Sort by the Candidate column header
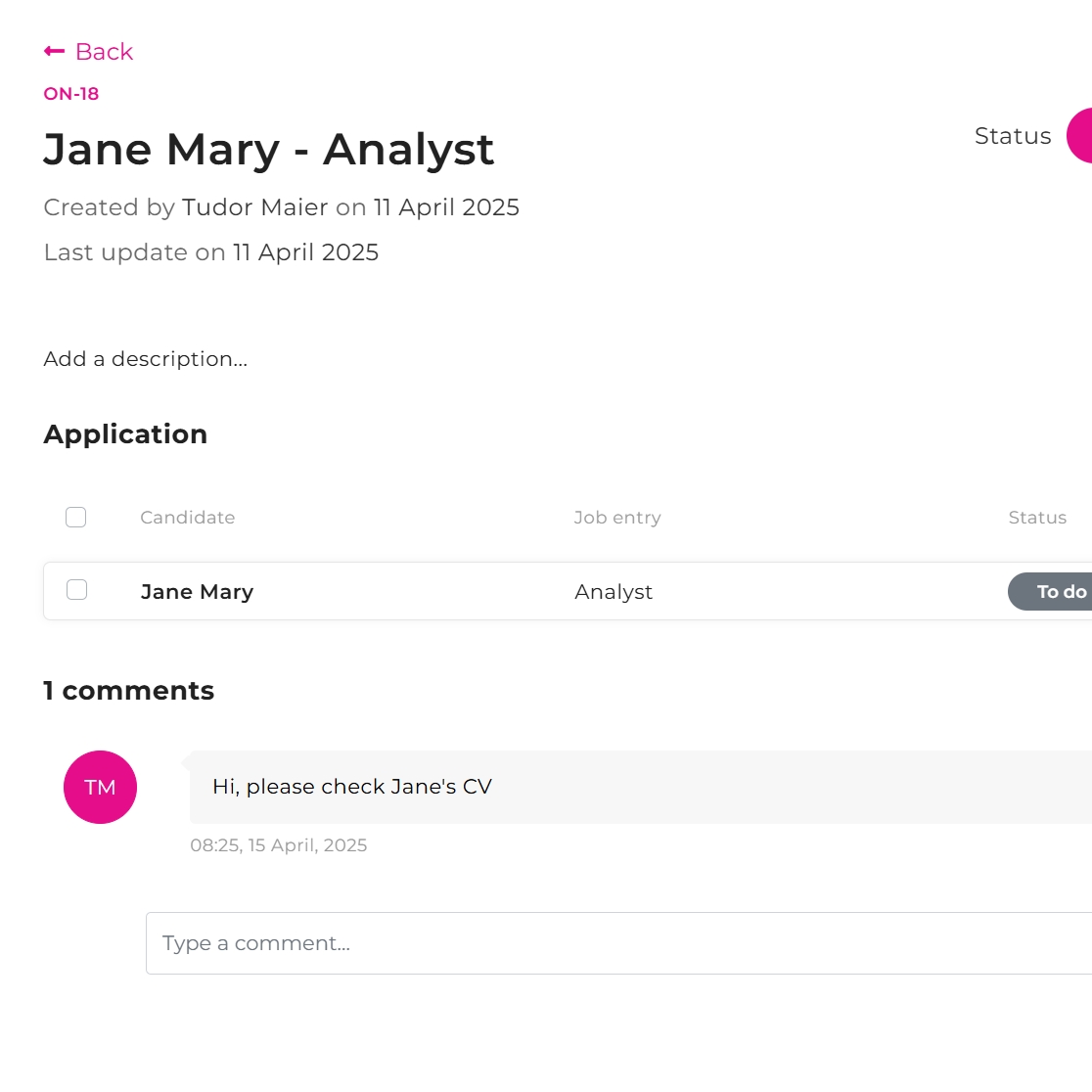The image size is (1092, 1092). click(x=187, y=518)
